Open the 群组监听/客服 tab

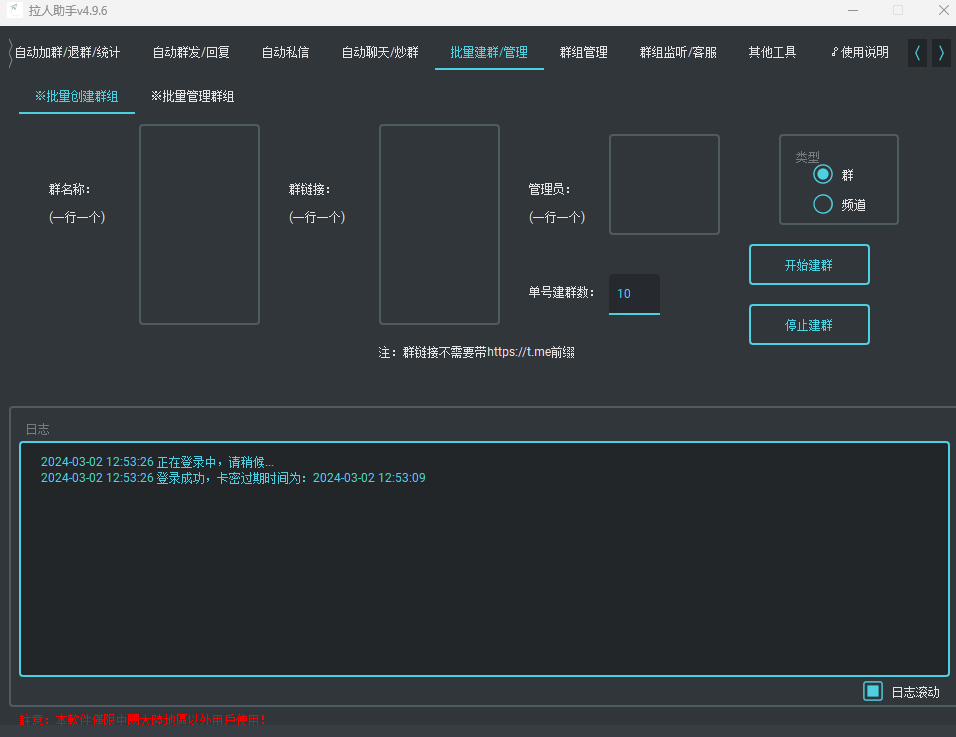click(678, 53)
